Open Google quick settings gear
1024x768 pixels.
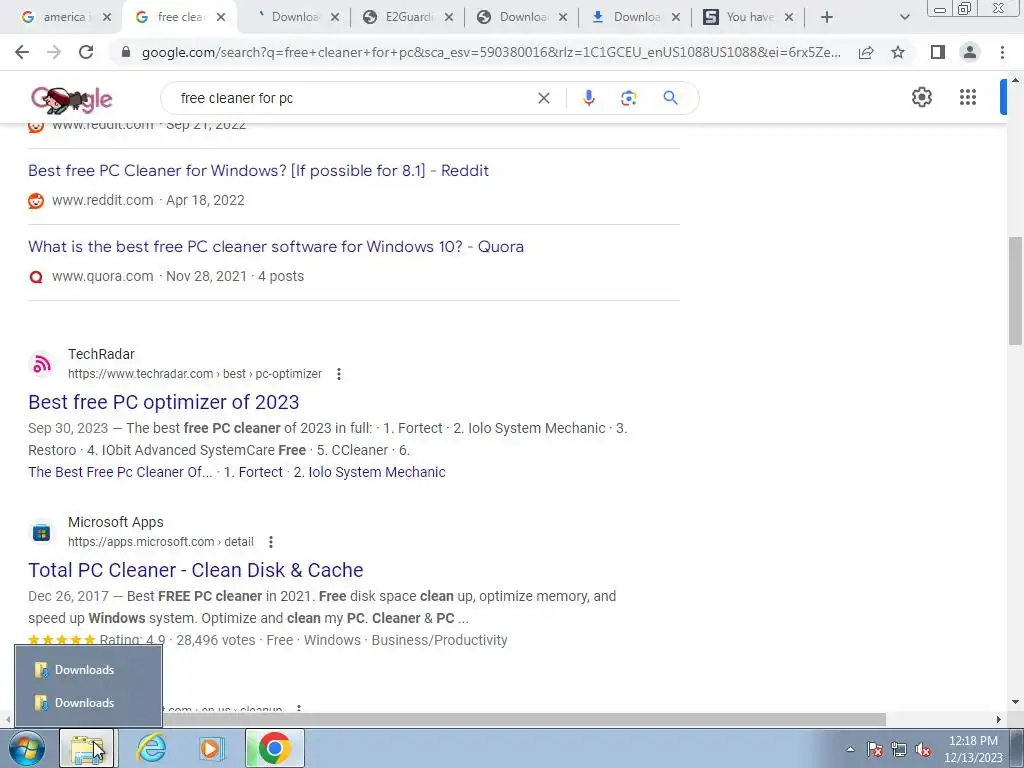(921, 97)
